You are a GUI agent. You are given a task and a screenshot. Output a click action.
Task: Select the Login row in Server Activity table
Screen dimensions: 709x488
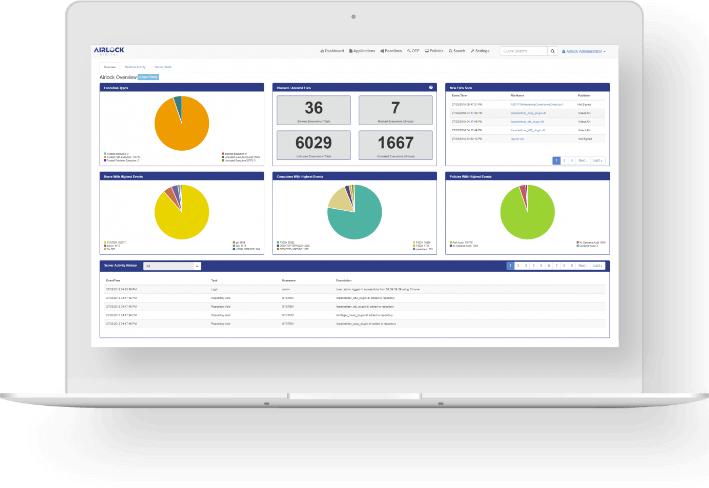[x=354, y=289]
